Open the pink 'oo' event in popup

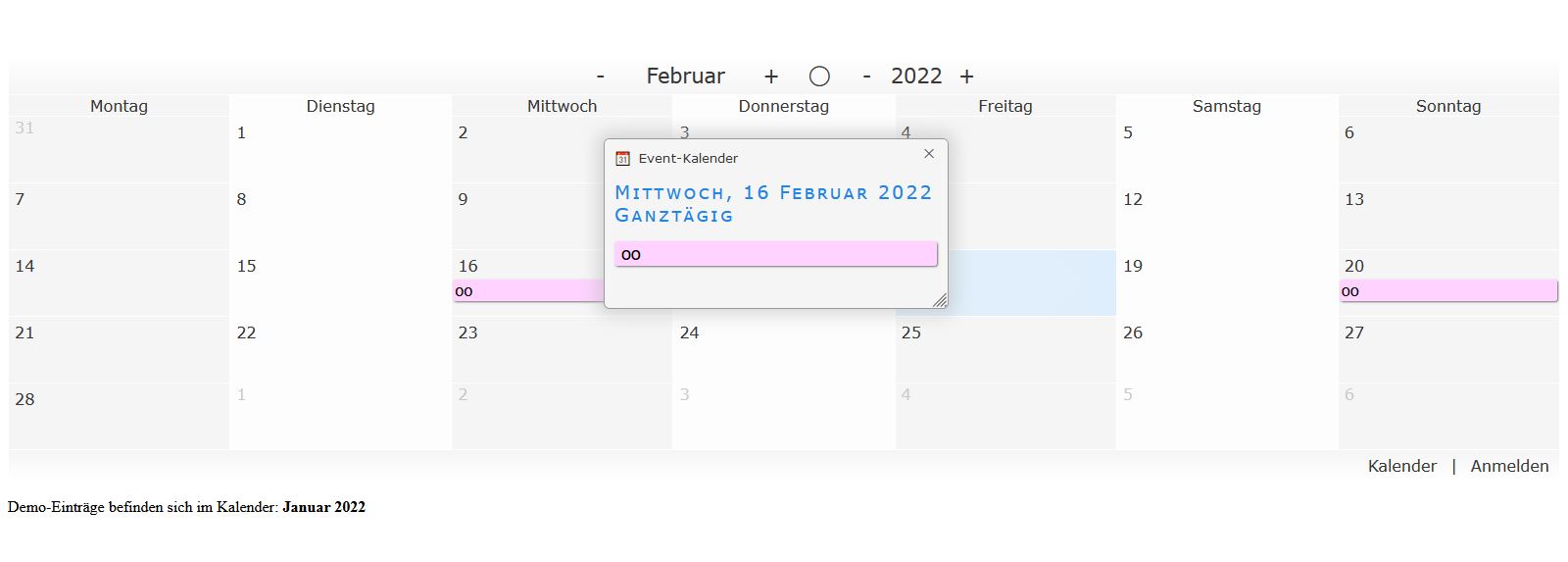[775, 254]
